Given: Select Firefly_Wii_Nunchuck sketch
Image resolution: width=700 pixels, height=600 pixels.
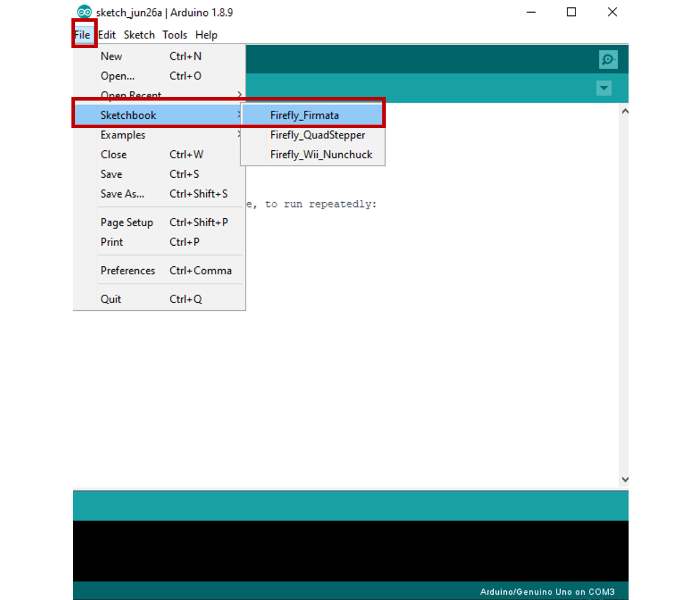Looking at the screenshot, I should click(312, 154).
